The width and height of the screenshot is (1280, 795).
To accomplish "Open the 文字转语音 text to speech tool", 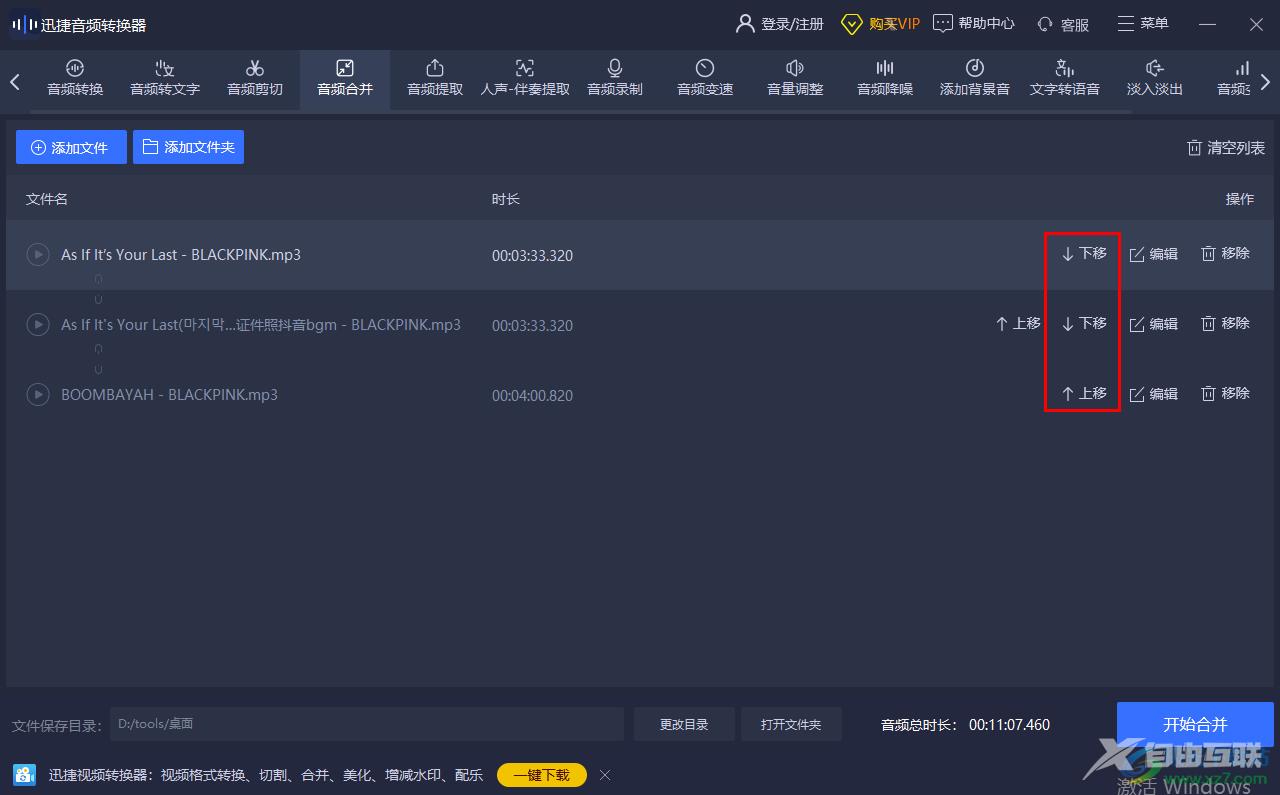I will coord(1065,78).
